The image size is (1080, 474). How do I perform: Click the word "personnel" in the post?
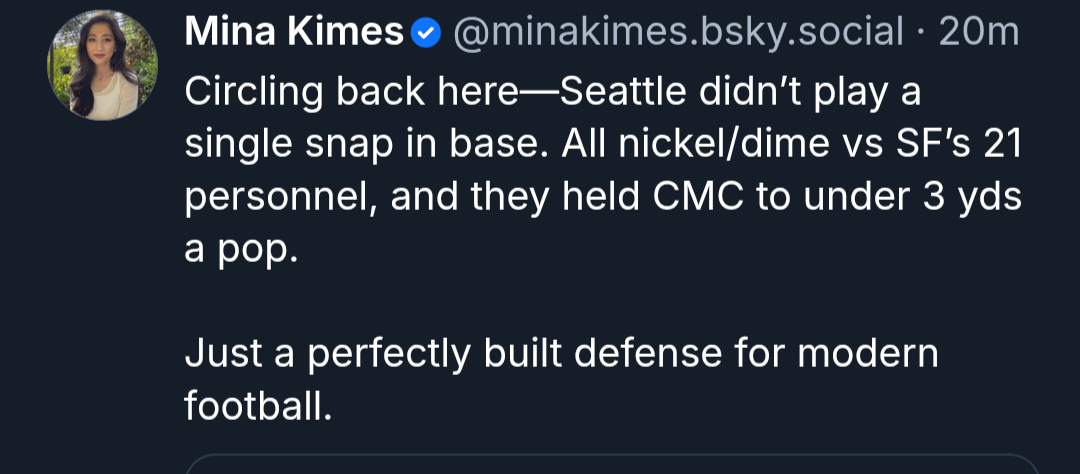pos(276,197)
